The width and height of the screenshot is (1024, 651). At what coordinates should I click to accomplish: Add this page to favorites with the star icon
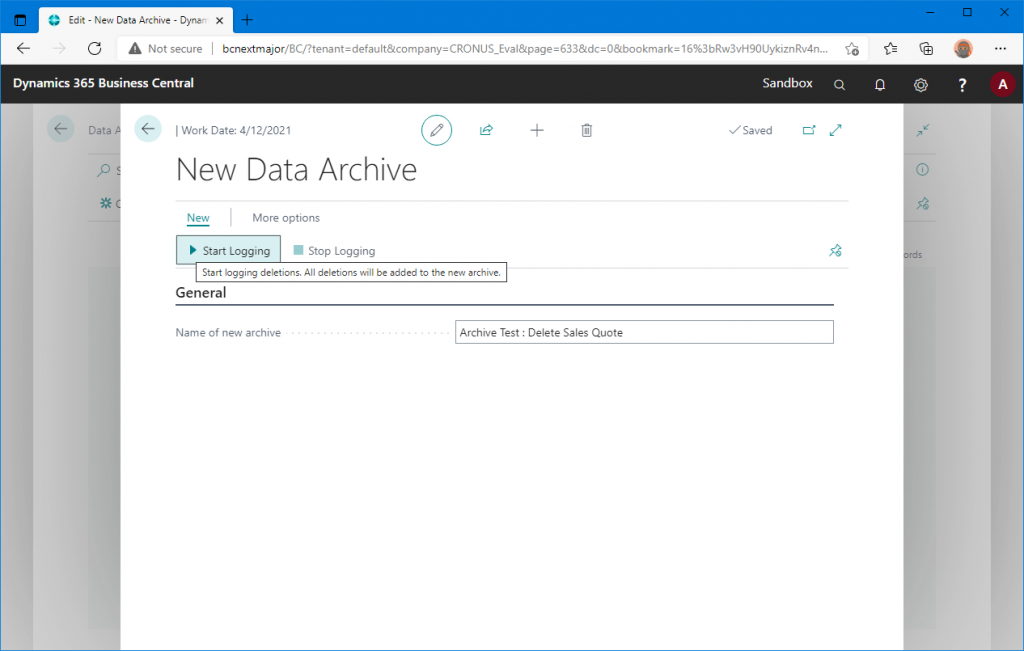[x=852, y=49]
